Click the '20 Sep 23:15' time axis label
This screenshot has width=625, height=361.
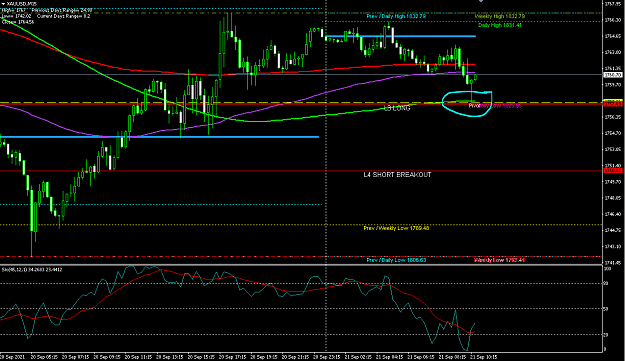327,357
